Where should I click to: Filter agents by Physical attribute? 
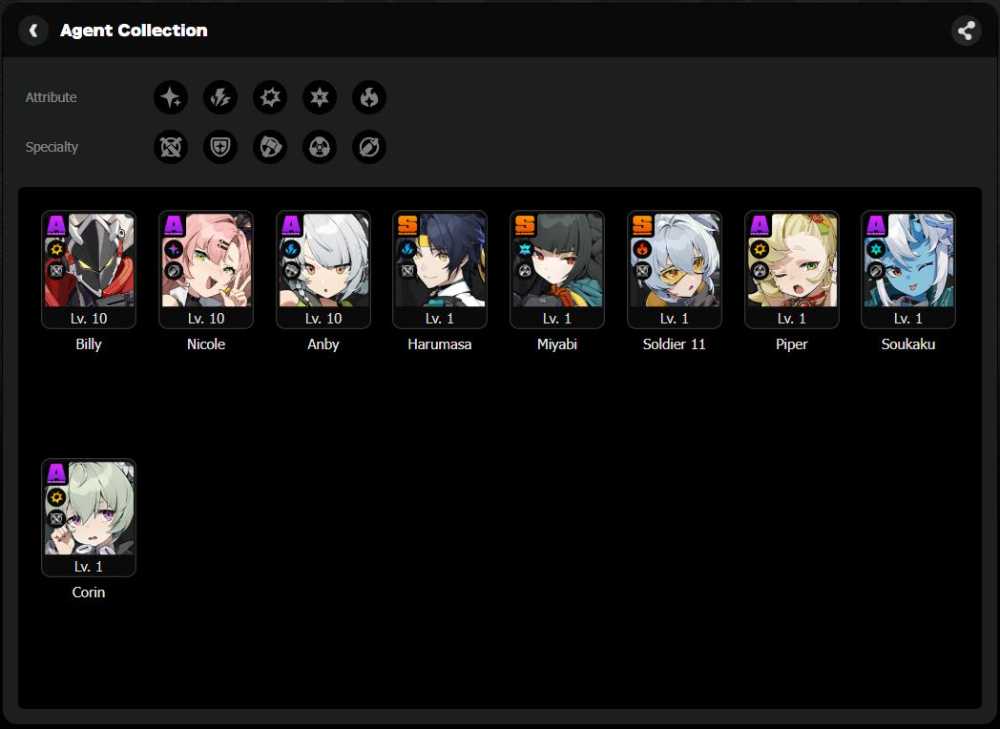270,98
